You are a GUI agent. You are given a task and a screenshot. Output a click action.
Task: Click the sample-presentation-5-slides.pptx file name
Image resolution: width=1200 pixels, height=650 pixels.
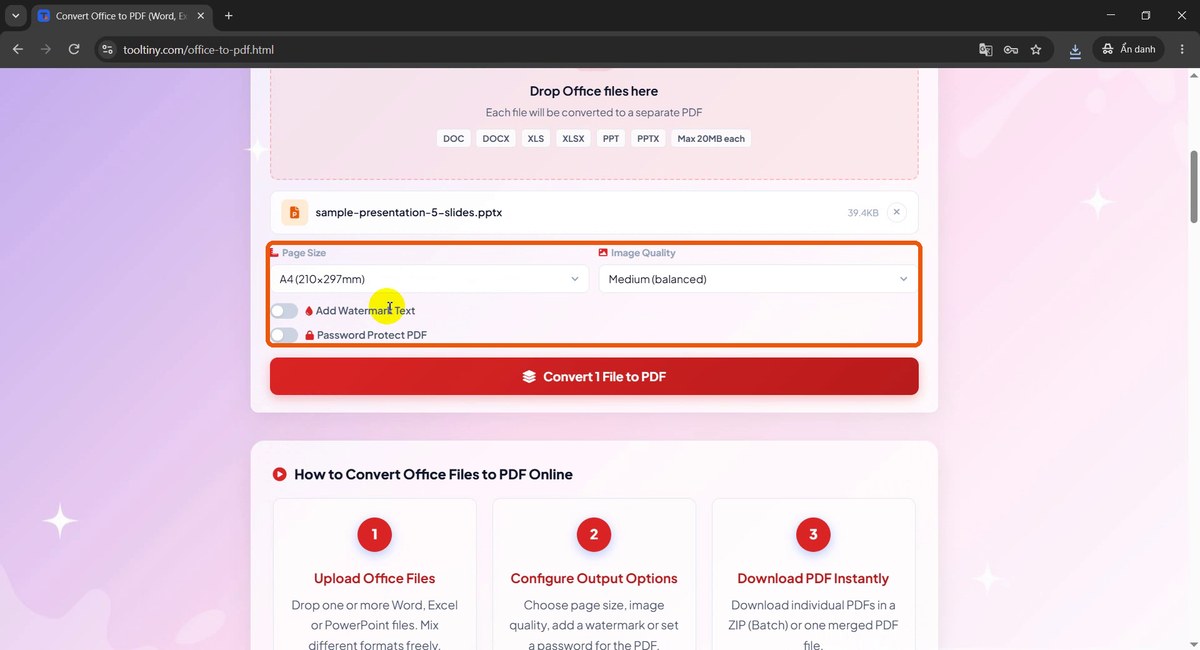coord(409,213)
